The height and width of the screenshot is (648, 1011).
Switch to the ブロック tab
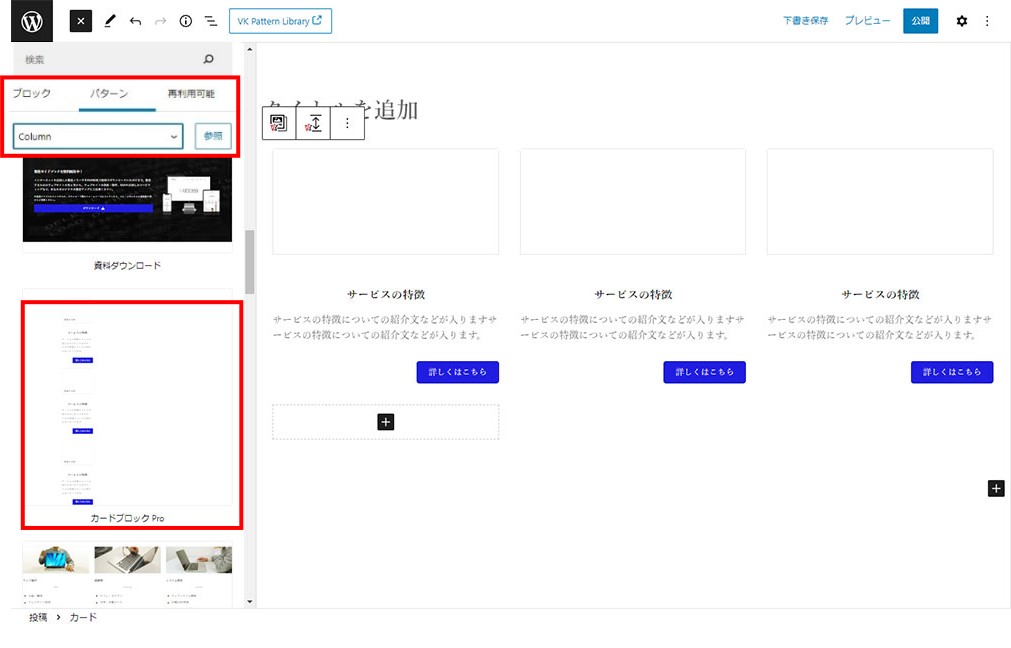coord(32,94)
